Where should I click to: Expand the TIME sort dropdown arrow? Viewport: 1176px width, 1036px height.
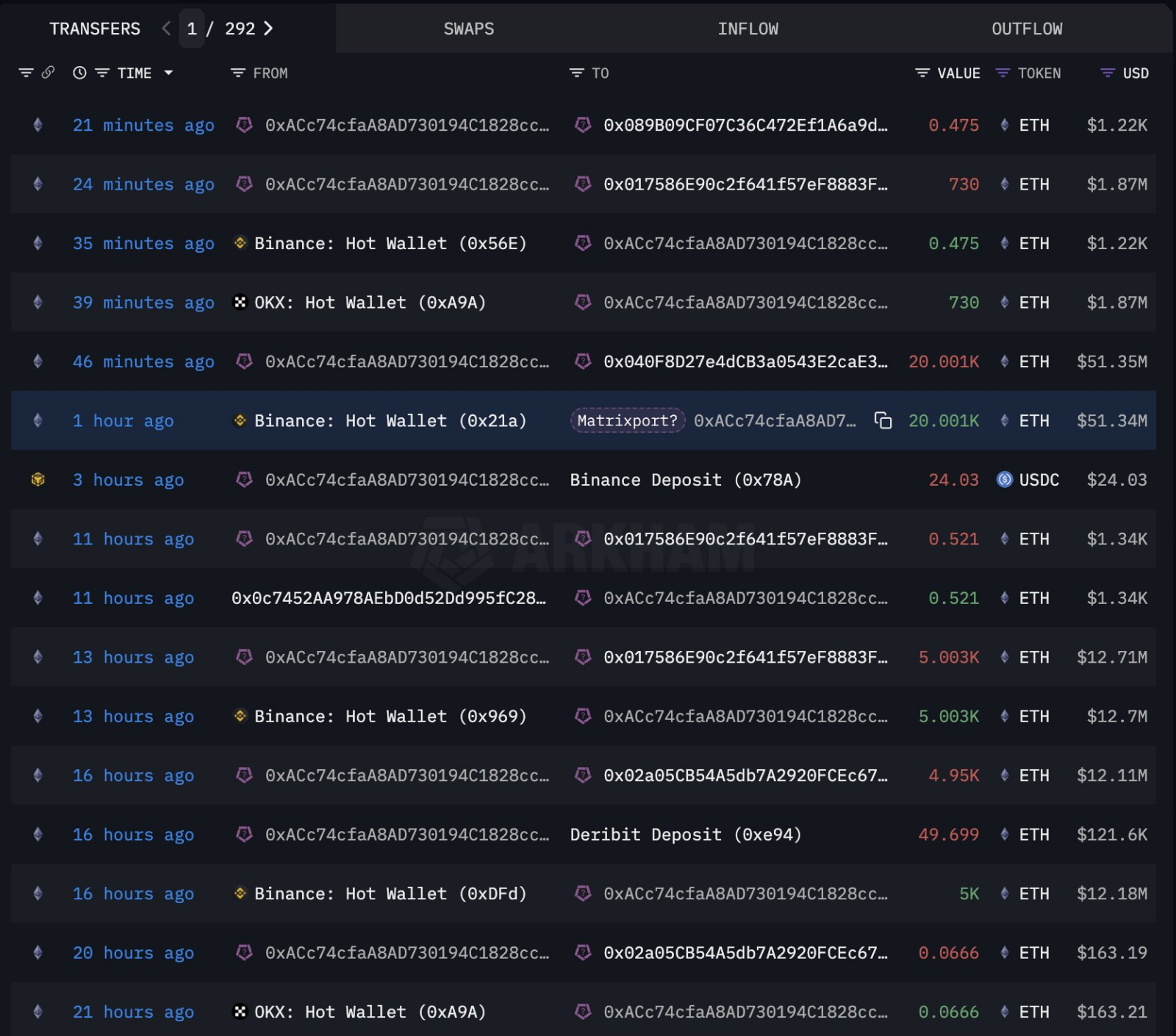click(168, 73)
